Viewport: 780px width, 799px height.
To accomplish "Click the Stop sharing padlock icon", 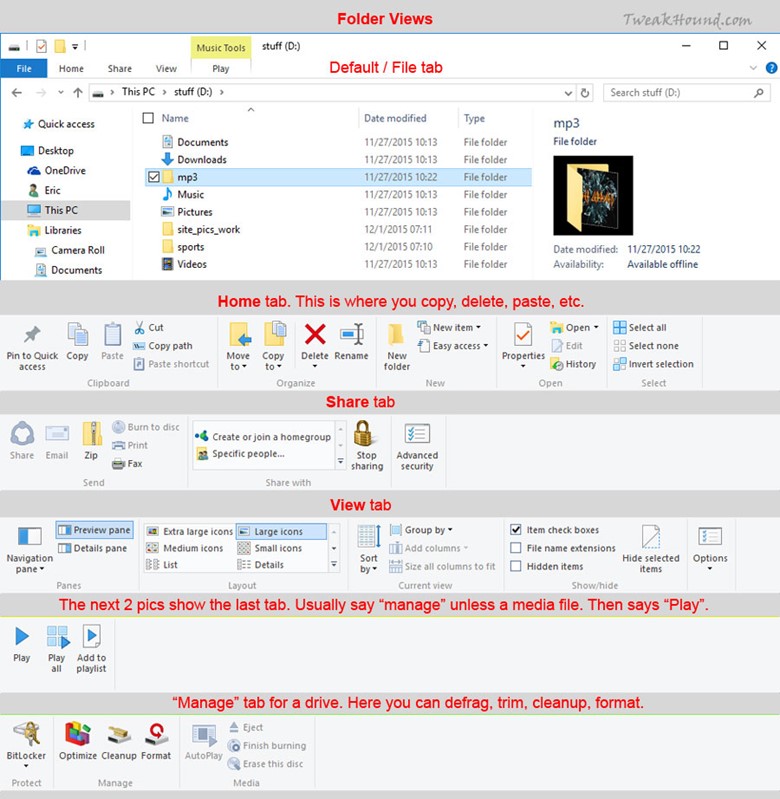I will 363,433.
